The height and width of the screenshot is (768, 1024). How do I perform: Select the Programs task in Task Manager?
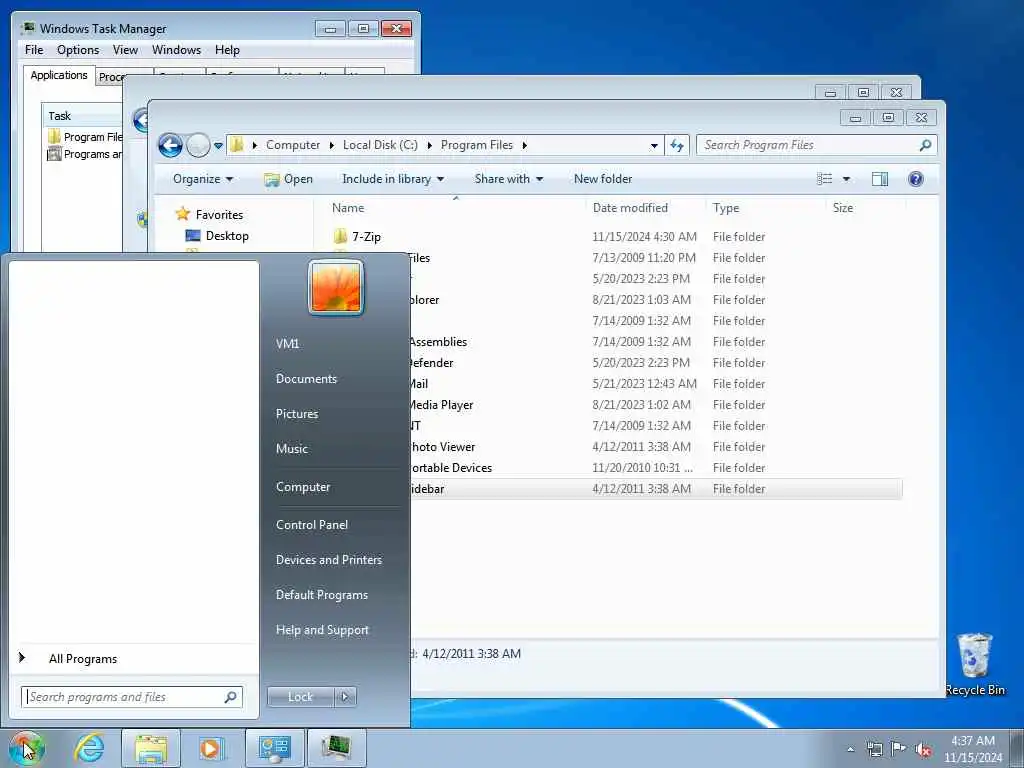pyautogui.click(x=85, y=154)
